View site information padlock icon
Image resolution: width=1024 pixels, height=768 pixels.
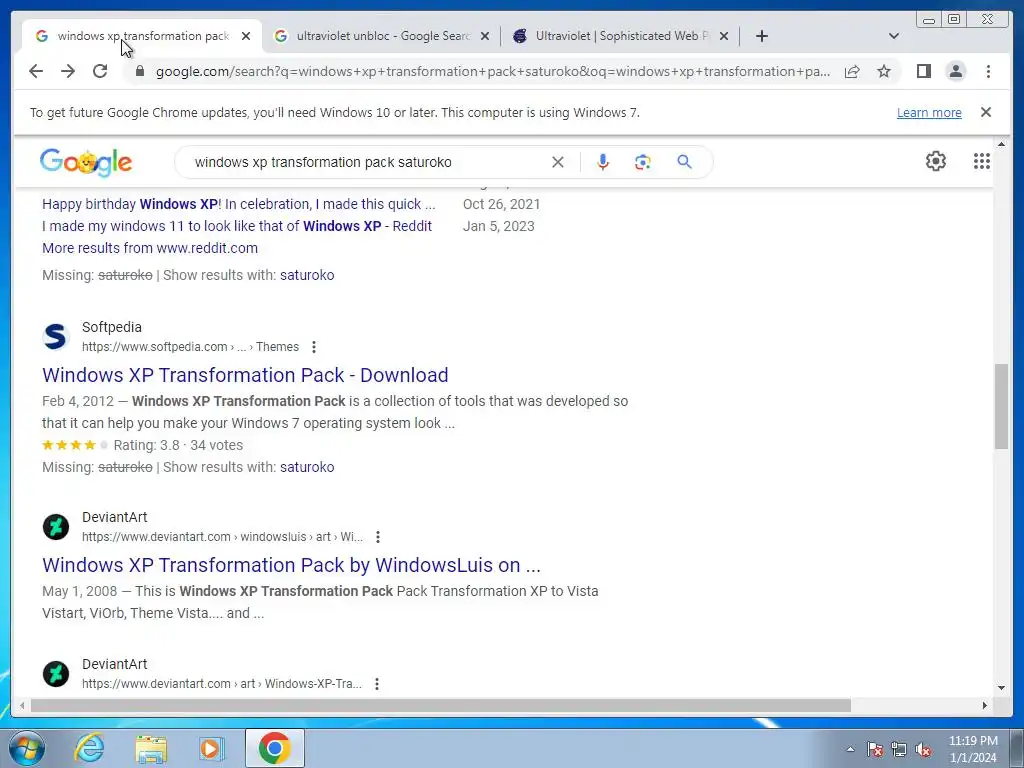pos(139,71)
